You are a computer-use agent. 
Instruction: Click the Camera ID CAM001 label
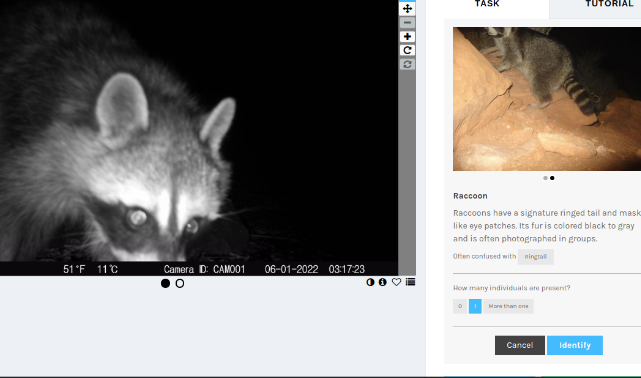pos(204,269)
